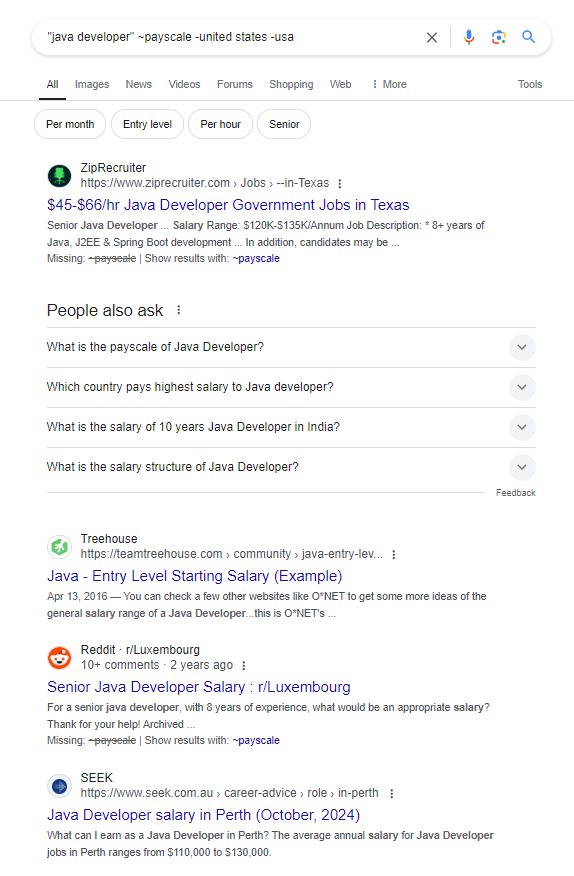Click the 'ZipRecruiter' source name
Screen dimensions: 574x876
[113, 168]
